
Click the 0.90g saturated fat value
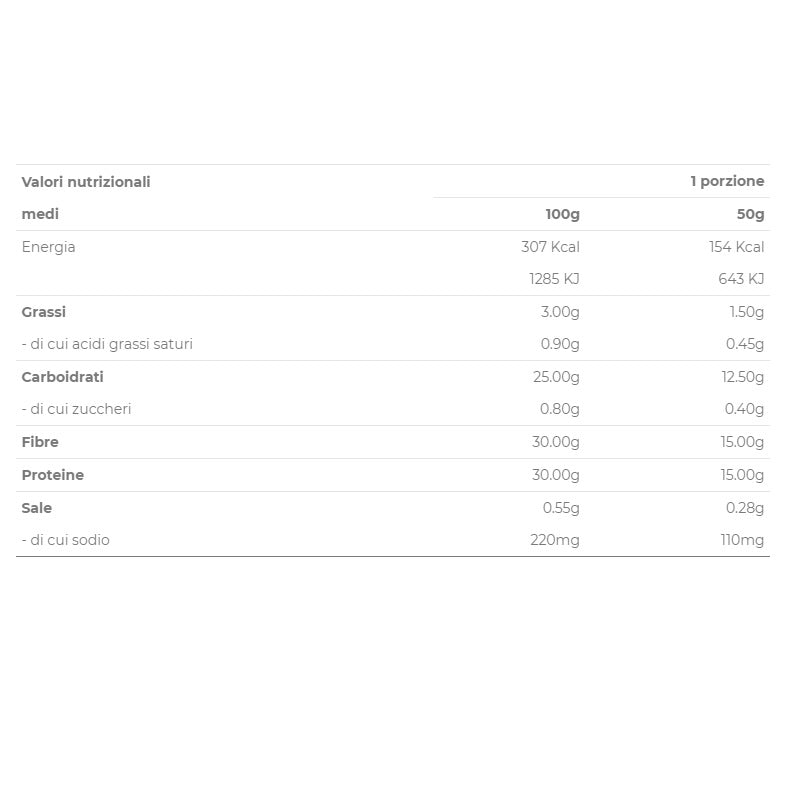point(560,344)
